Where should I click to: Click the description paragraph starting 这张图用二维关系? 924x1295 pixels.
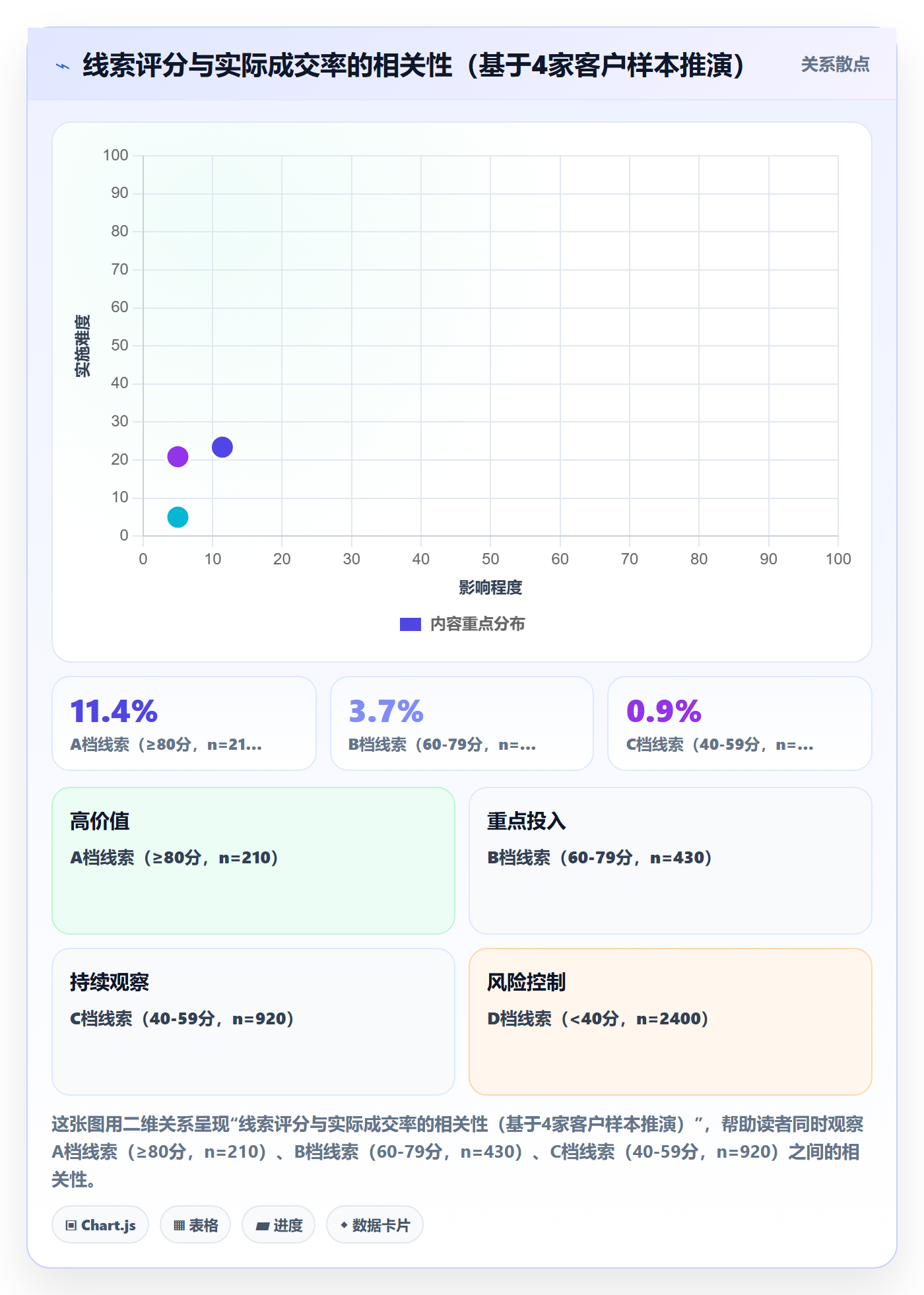click(459, 1152)
